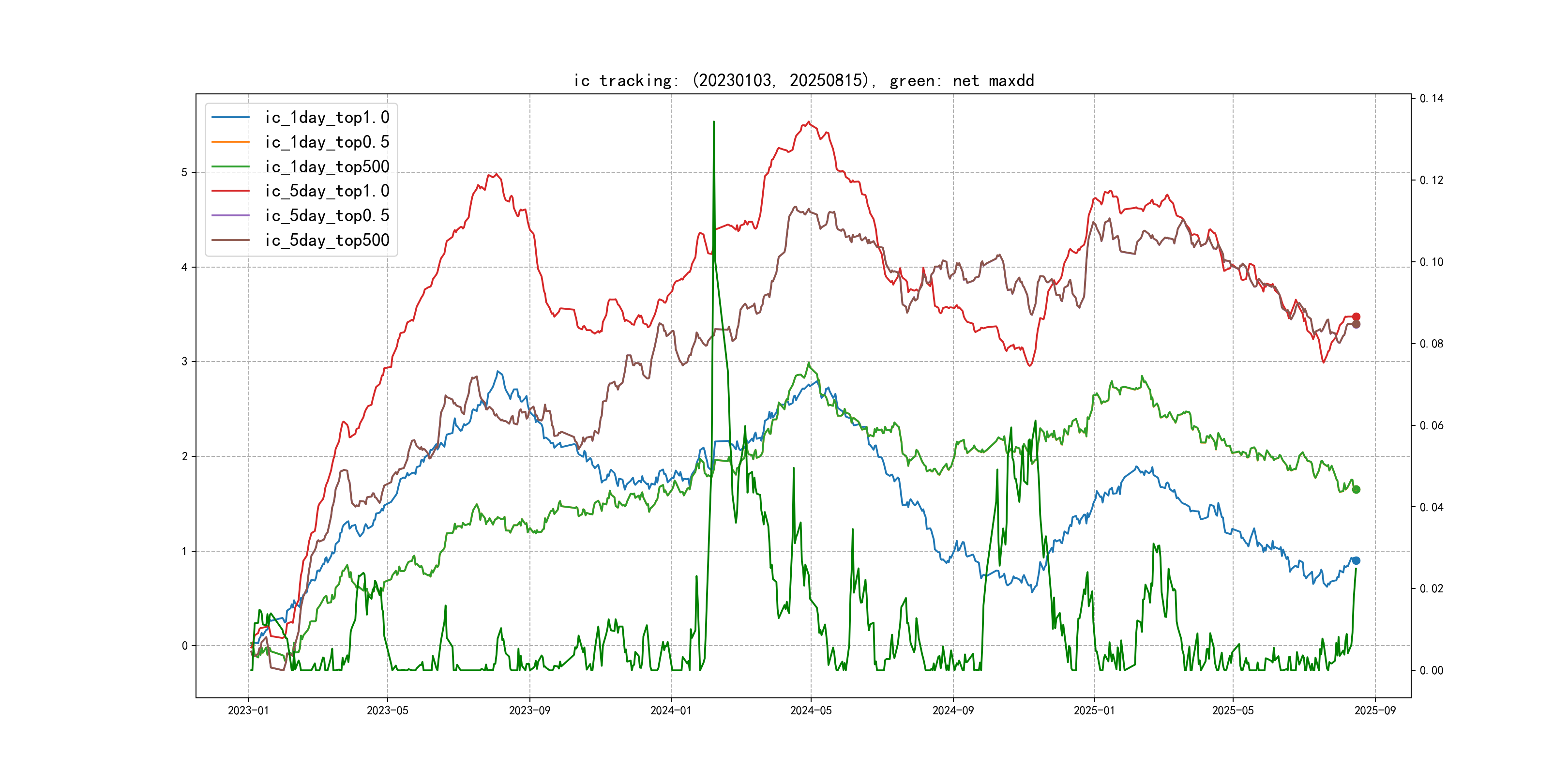The image size is (1568, 784).
Task: Click the red legend line swatch
Action: [x=231, y=191]
